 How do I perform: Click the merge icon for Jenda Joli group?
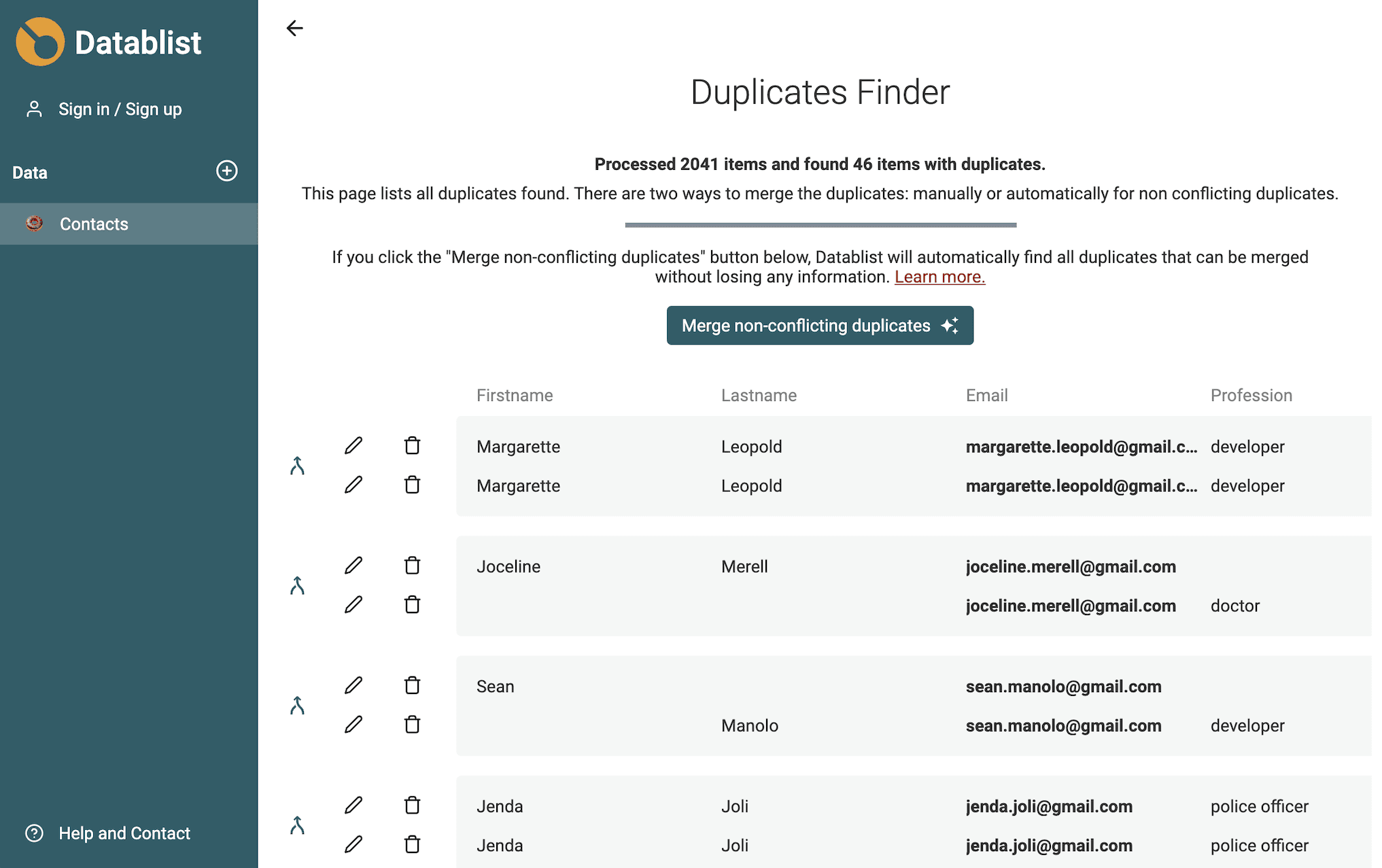(296, 825)
